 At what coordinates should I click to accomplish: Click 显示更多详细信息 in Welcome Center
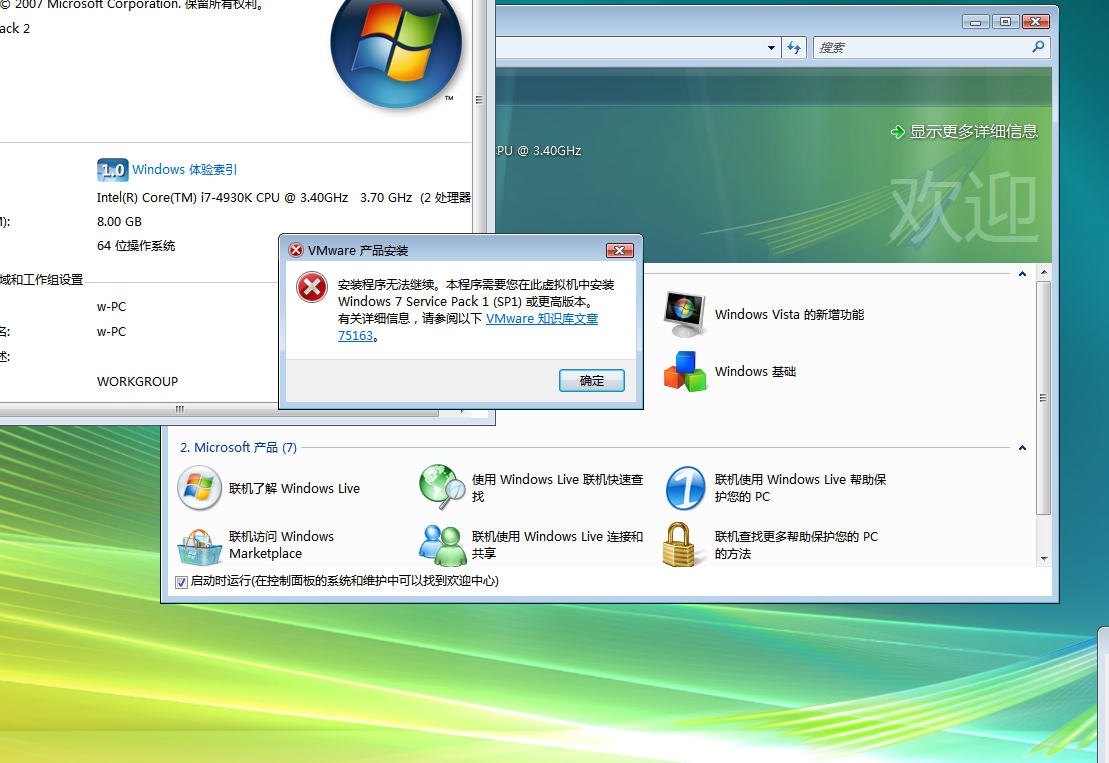tap(973, 132)
